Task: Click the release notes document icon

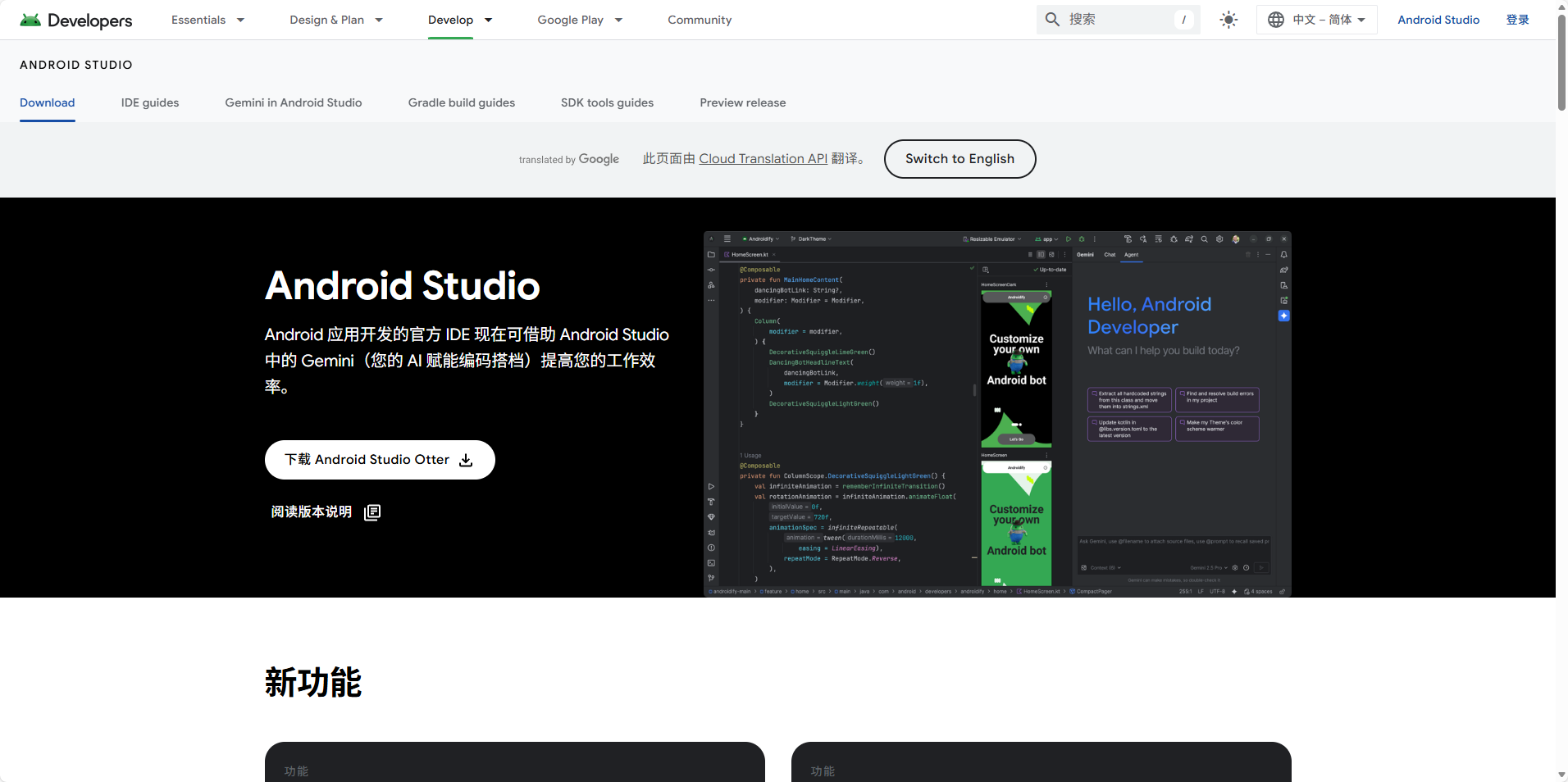Action: pos(372,512)
